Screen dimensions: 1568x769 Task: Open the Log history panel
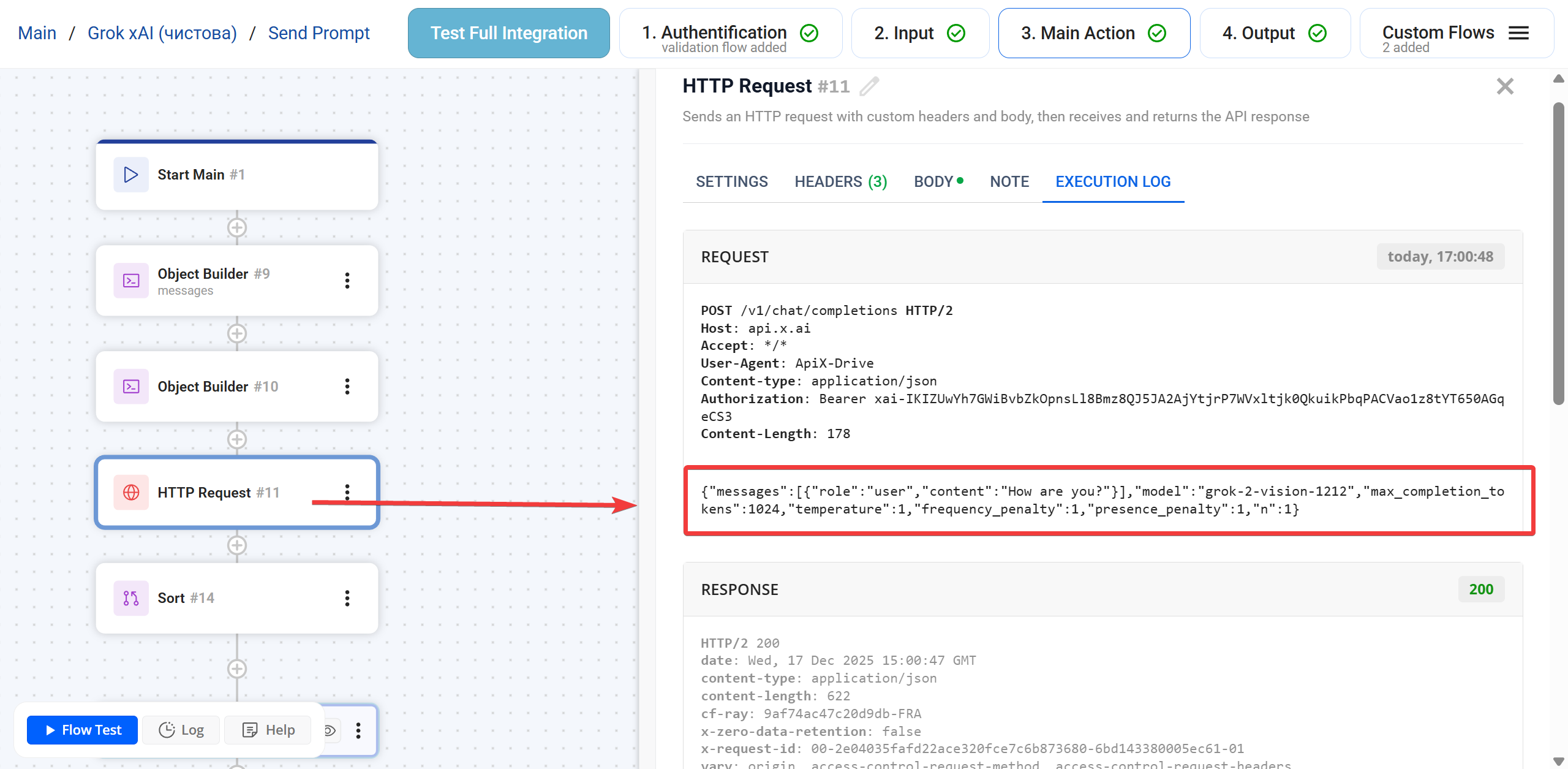coord(181,729)
